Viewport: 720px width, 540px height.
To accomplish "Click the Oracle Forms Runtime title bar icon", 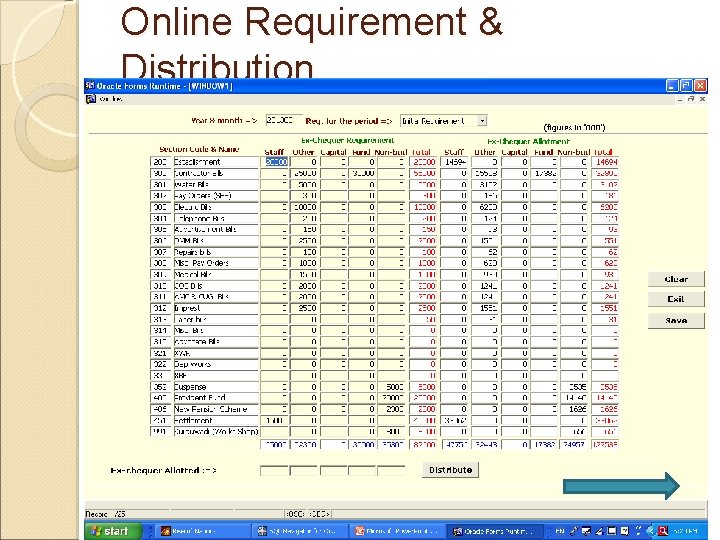I will 90,85.
